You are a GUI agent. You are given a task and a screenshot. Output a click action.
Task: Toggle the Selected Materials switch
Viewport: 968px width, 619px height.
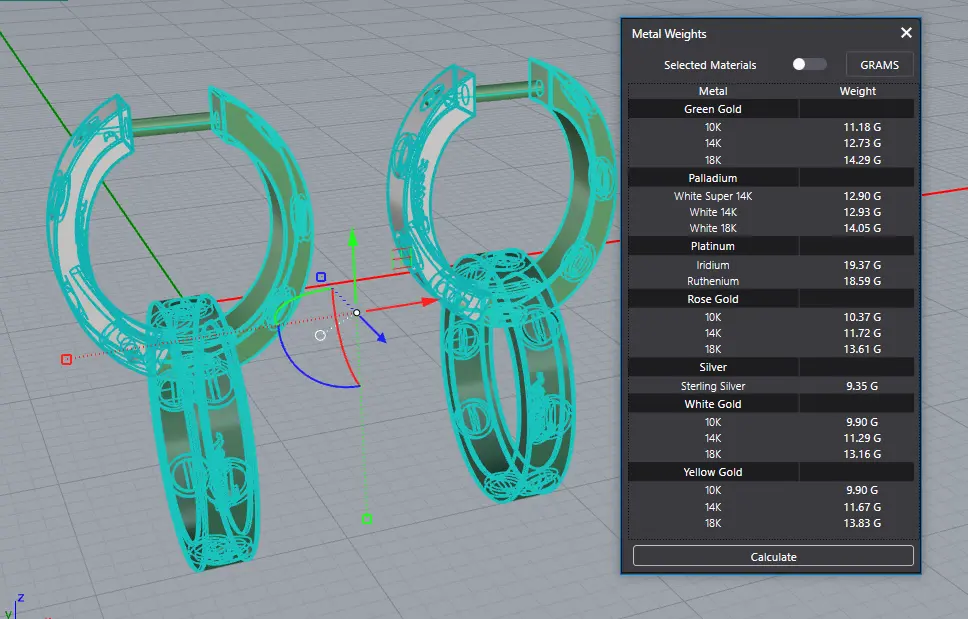[x=809, y=64]
